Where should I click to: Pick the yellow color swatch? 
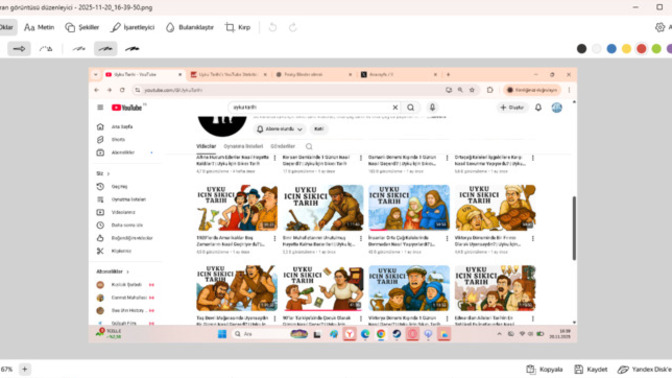[627, 49]
